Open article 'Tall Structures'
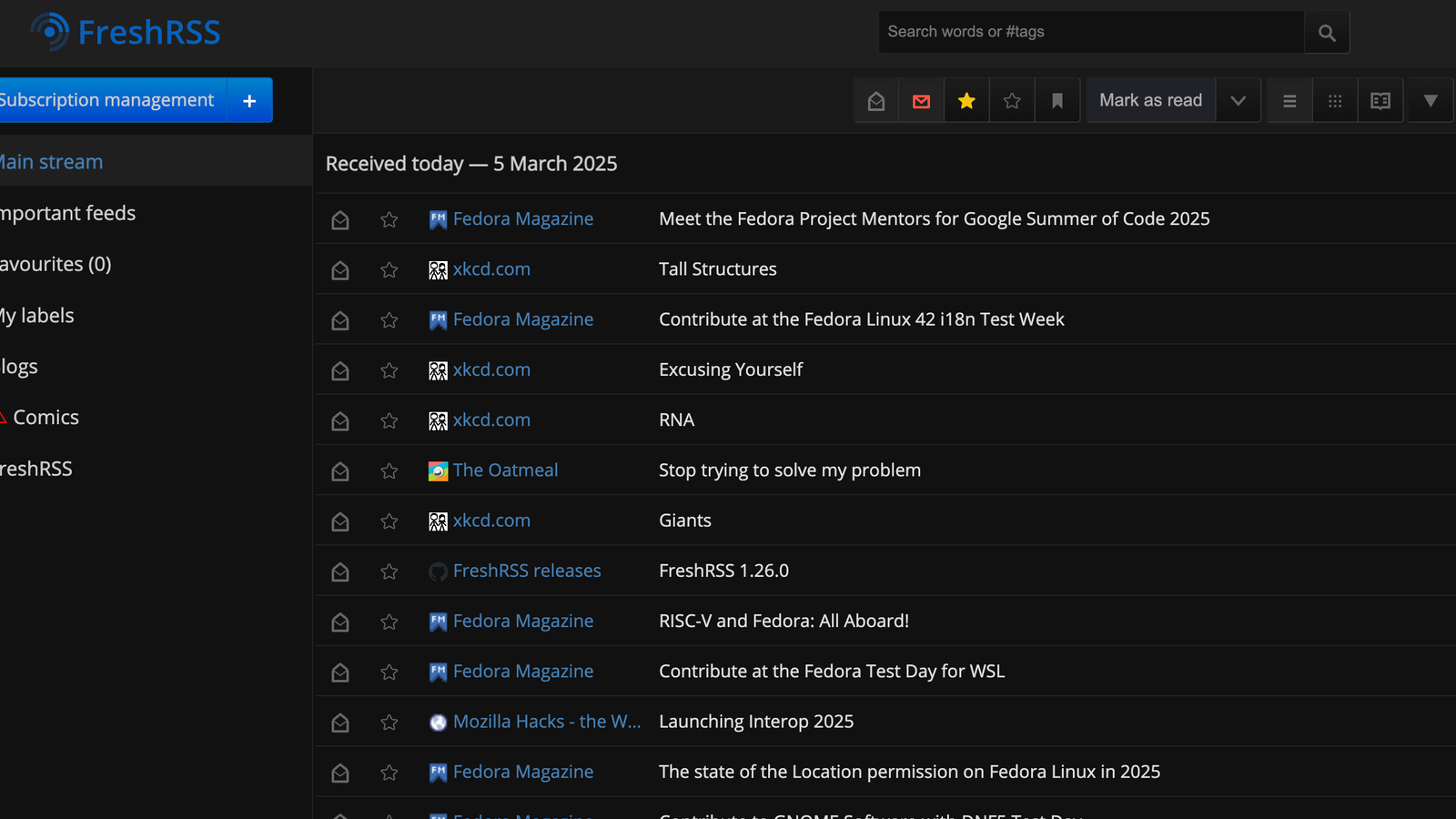This screenshot has height=819, width=1456. click(x=718, y=269)
